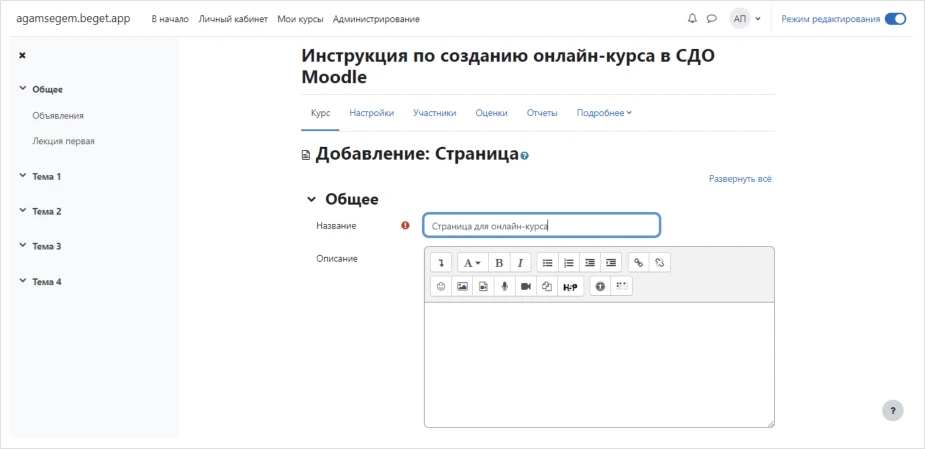Open Объявления in the course index
The image size is (925, 449).
point(58,116)
